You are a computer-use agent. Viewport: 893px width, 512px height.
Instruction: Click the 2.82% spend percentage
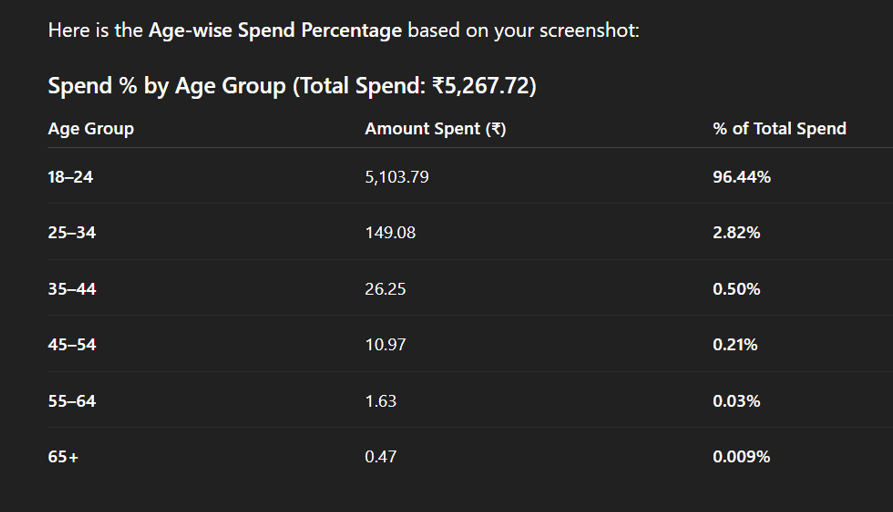pos(736,233)
